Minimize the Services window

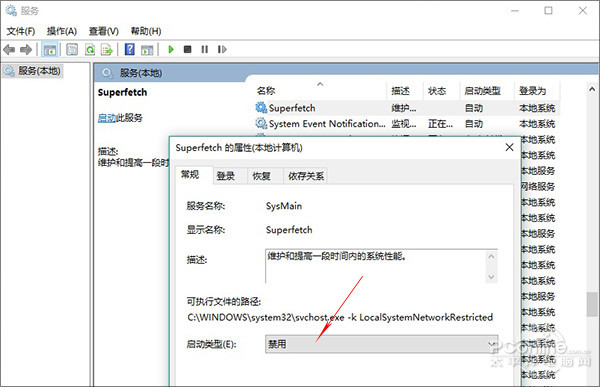click(x=515, y=11)
